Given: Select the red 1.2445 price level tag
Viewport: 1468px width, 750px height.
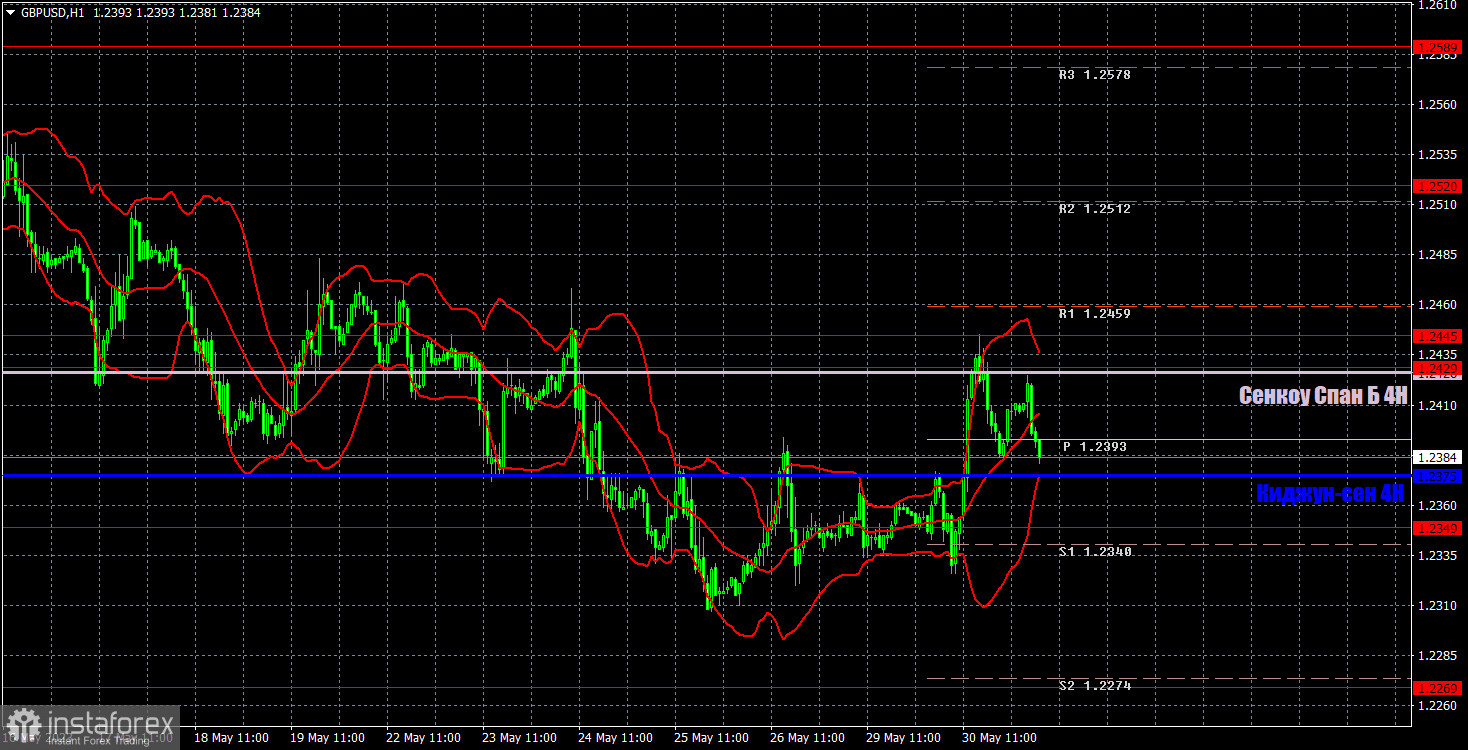Looking at the screenshot, I should click(x=1438, y=336).
